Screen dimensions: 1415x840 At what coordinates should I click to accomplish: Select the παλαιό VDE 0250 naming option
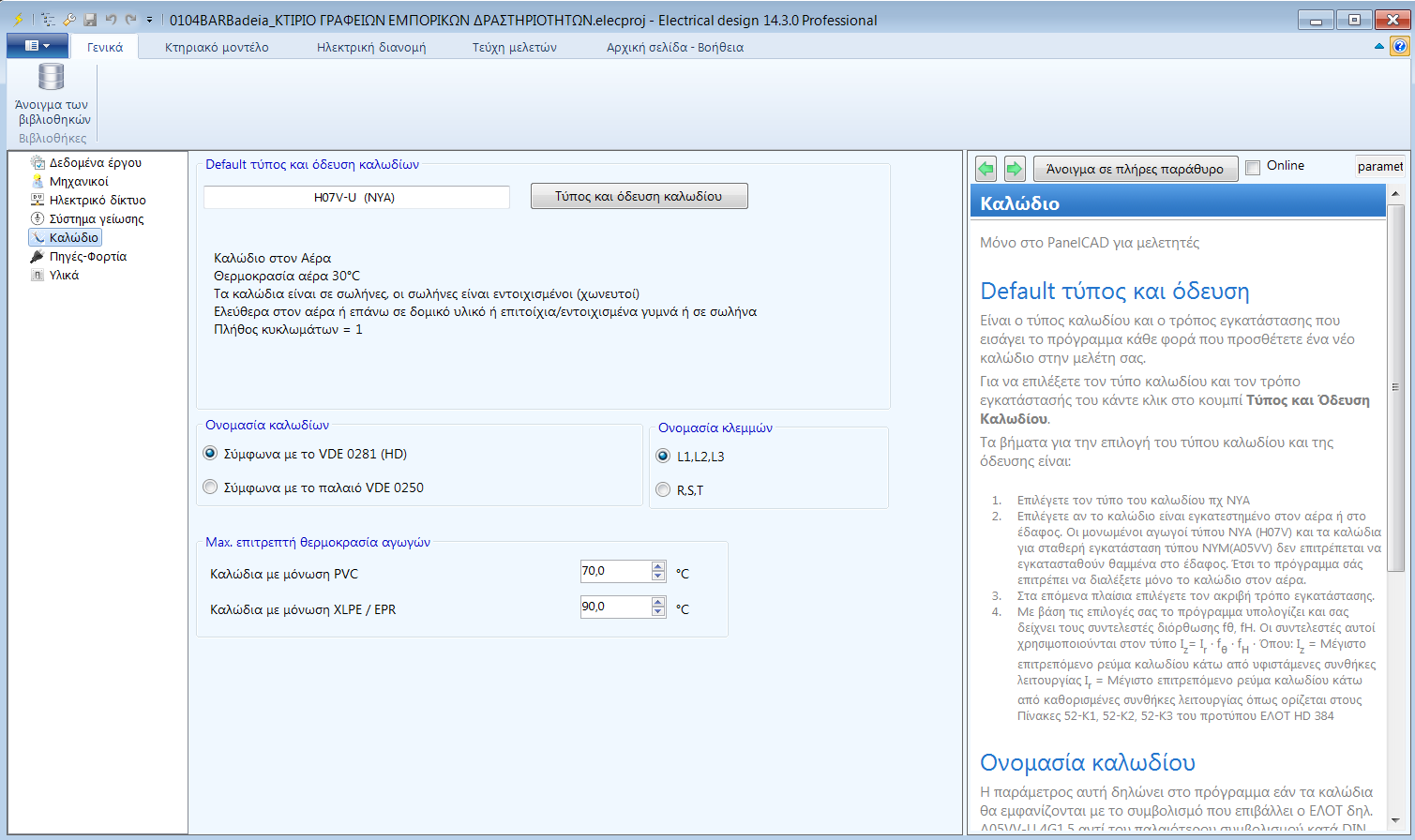tap(210, 487)
